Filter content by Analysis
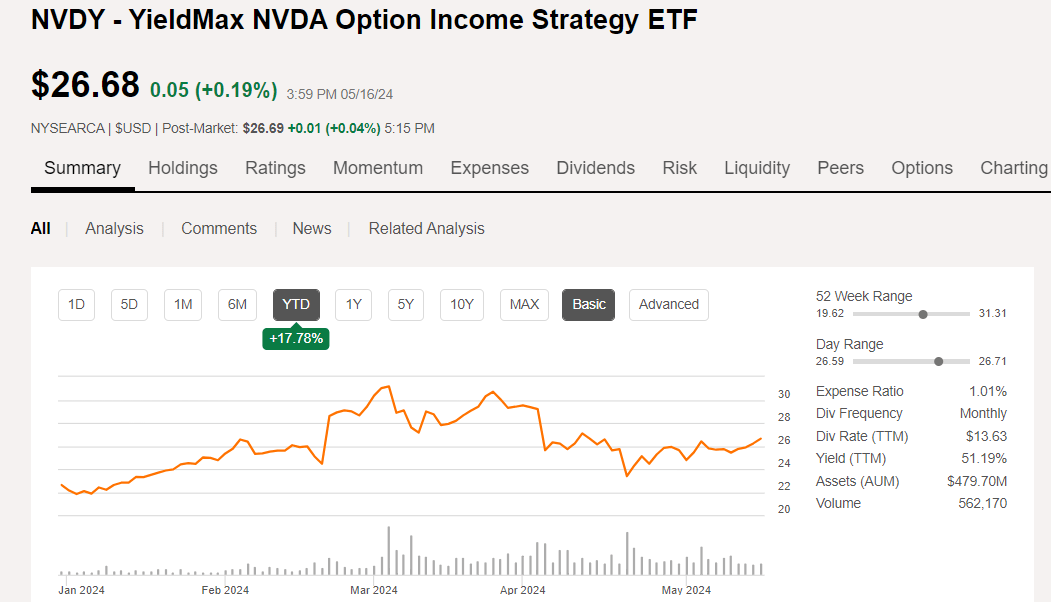The image size is (1051, 602). (x=114, y=228)
